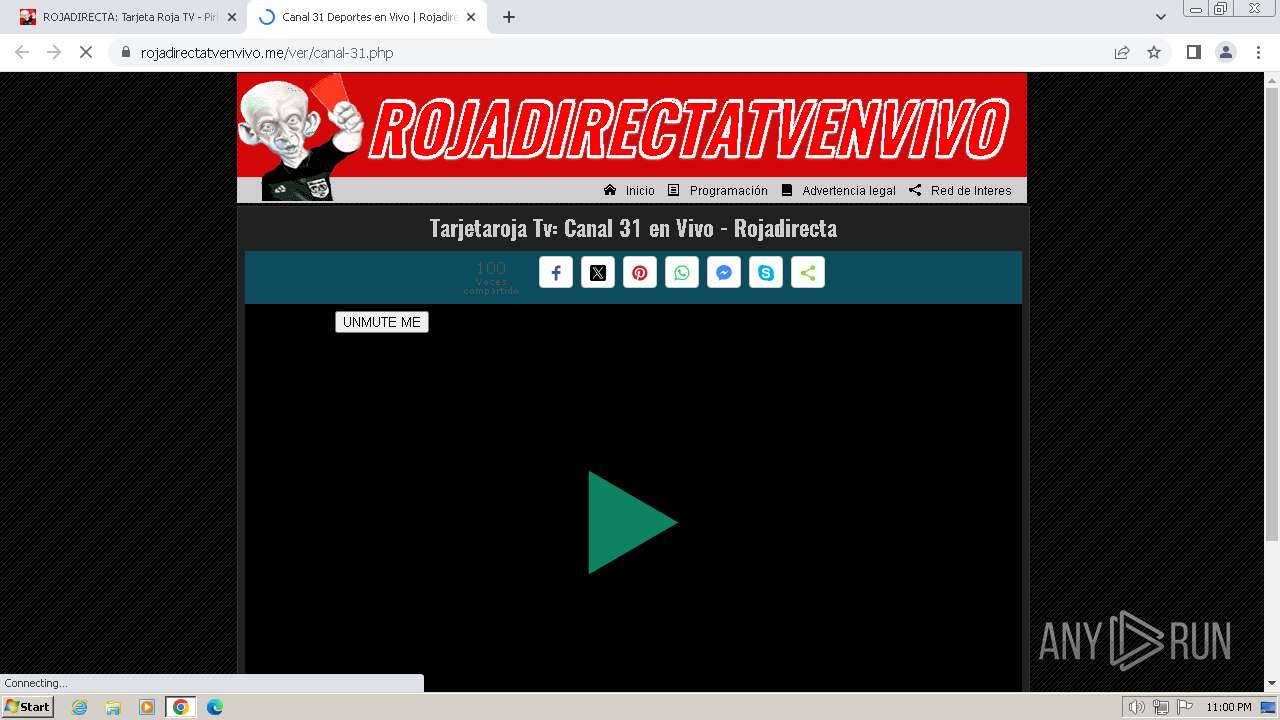Click the 100 veces compartido counter

[x=491, y=277]
